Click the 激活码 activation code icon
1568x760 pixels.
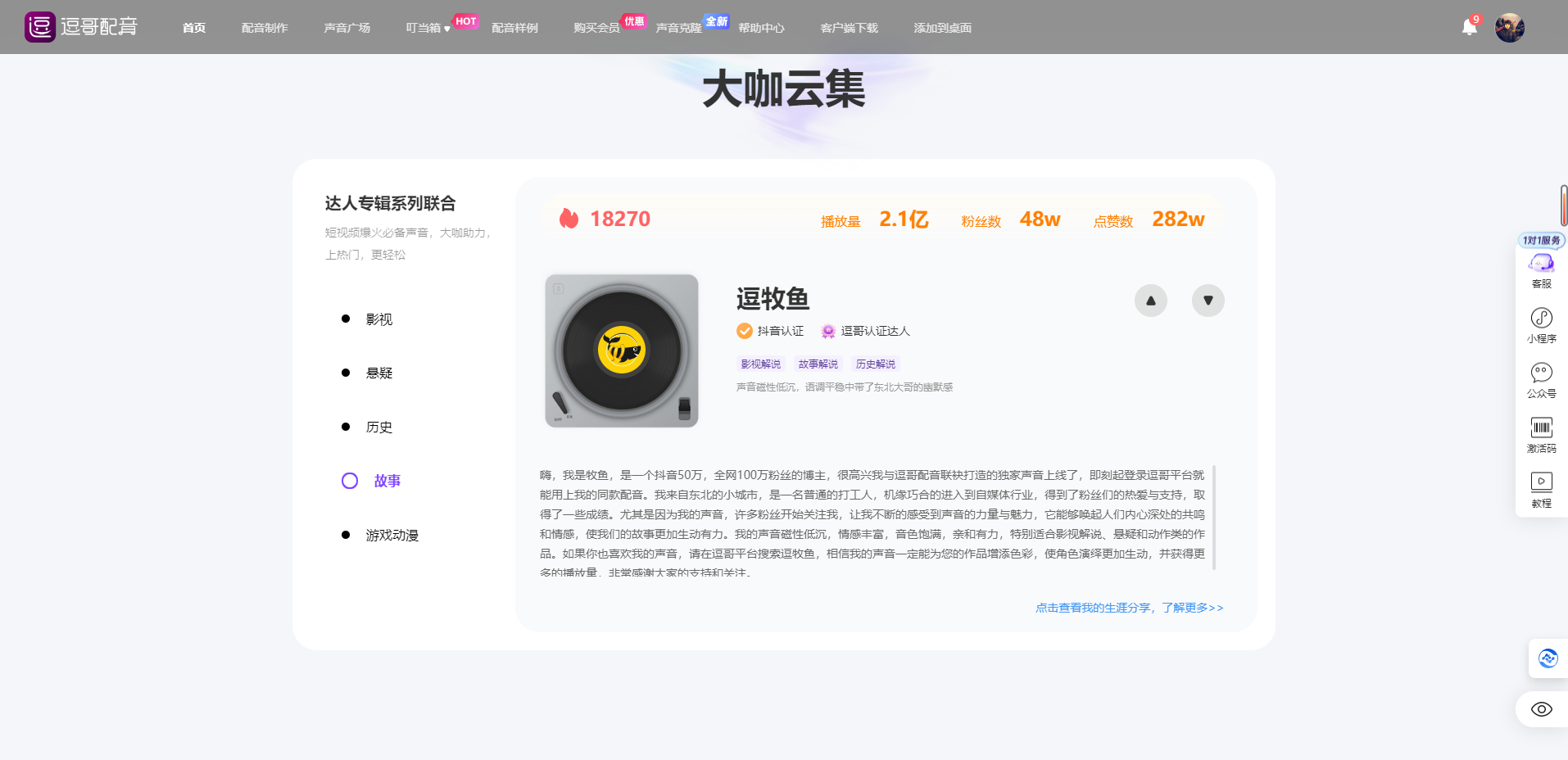tap(1541, 428)
